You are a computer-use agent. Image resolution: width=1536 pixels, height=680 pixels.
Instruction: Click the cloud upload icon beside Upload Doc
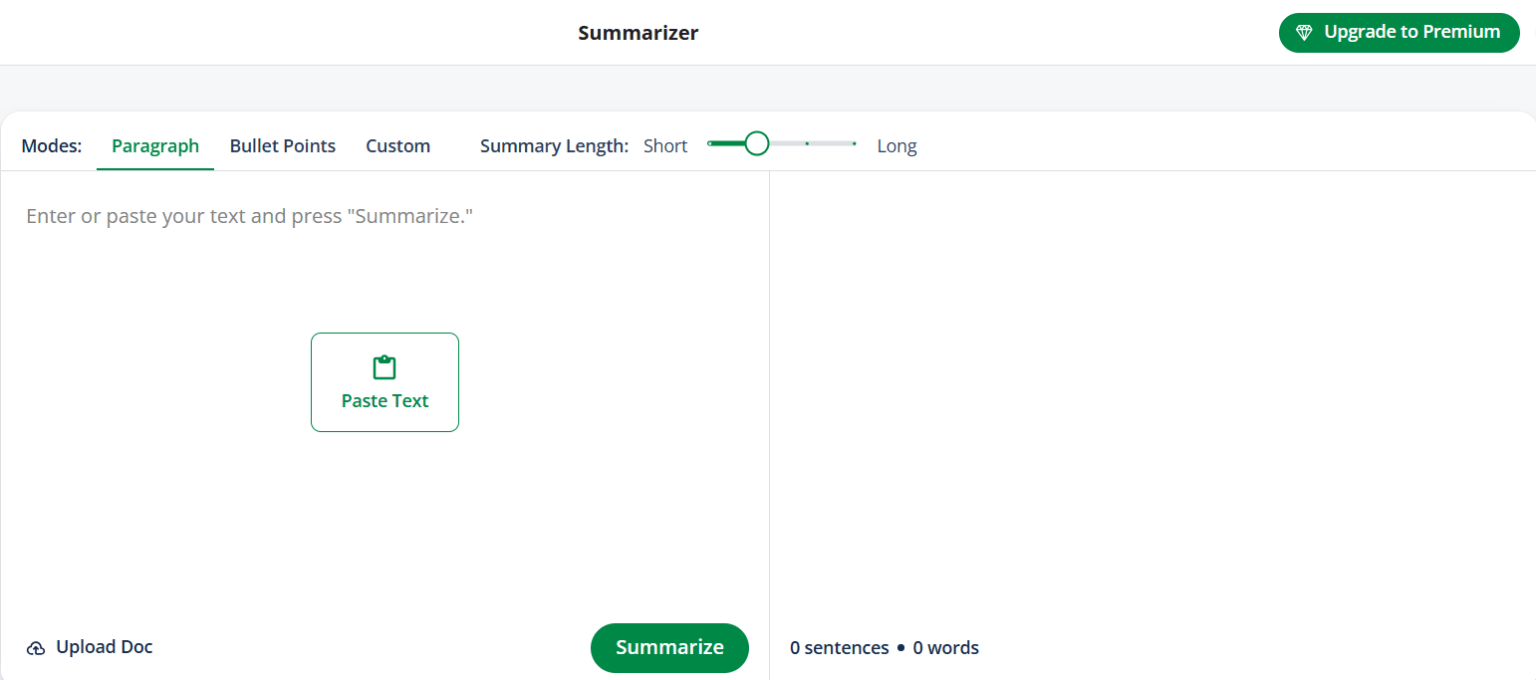37,647
